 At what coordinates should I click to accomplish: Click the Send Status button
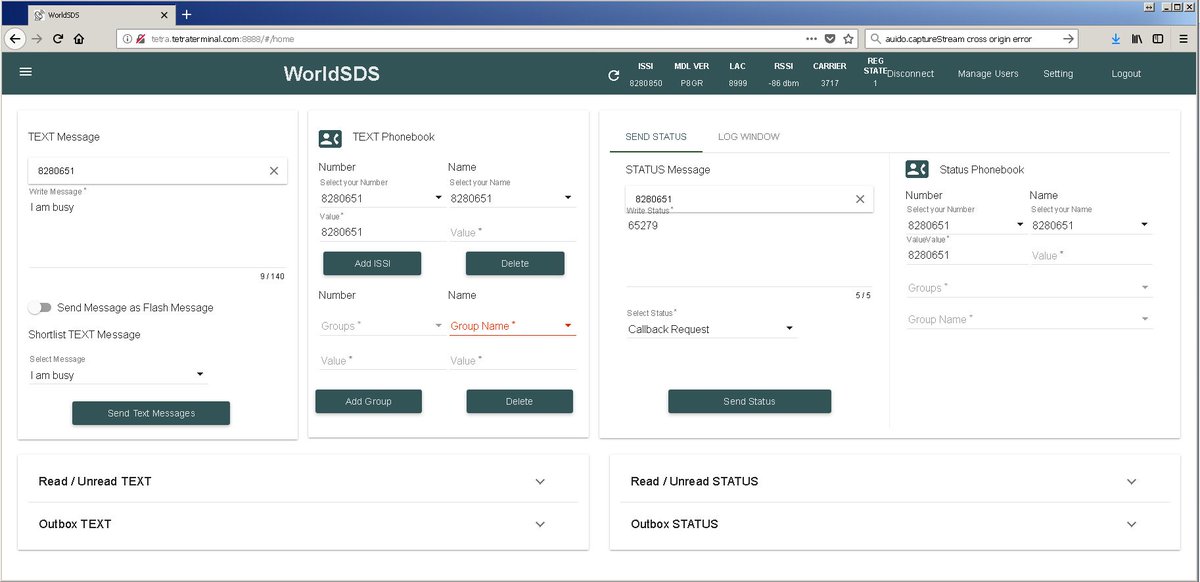tap(749, 401)
